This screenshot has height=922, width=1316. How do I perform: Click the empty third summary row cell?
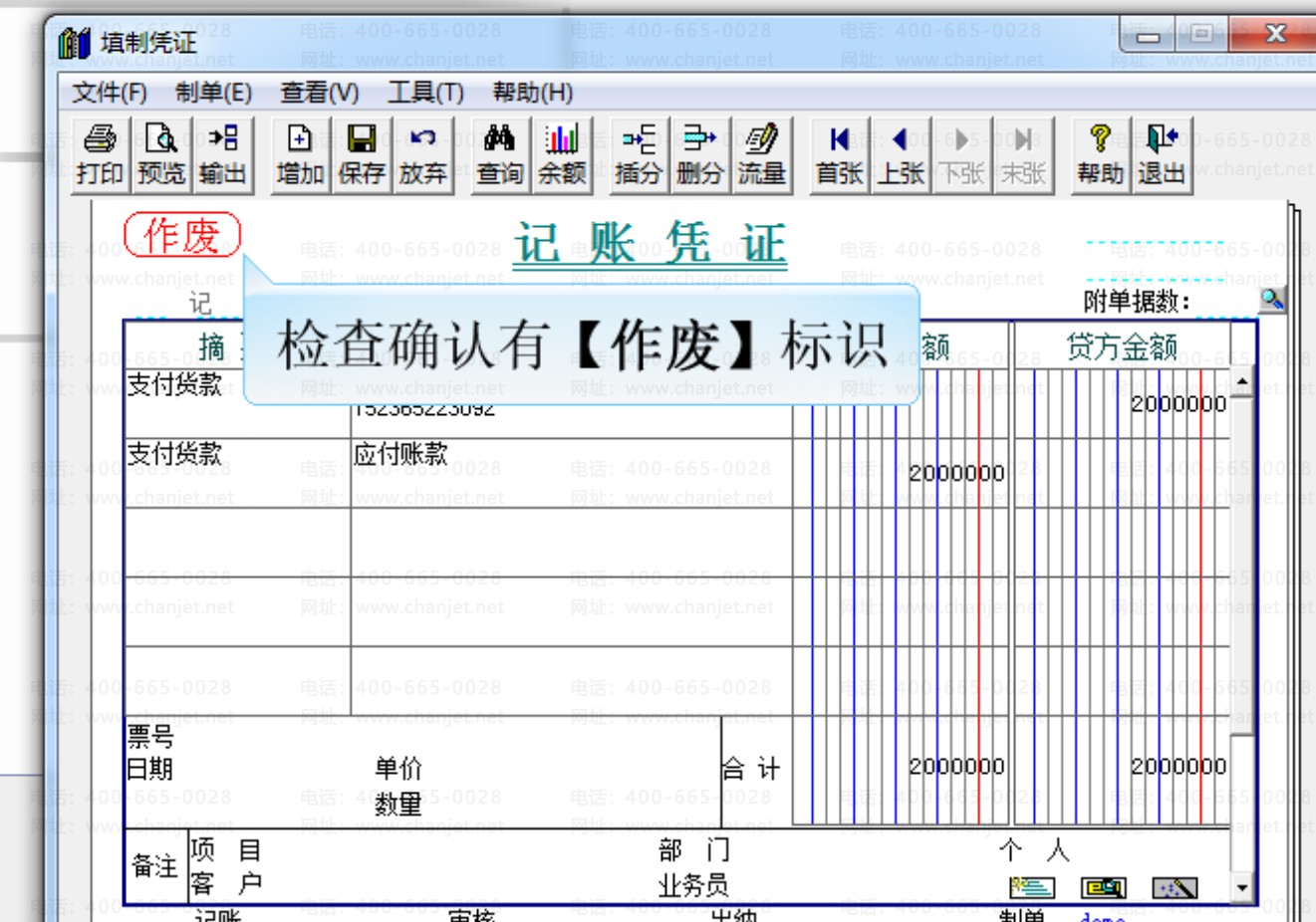pyautogui.click(x=237, y=542)
